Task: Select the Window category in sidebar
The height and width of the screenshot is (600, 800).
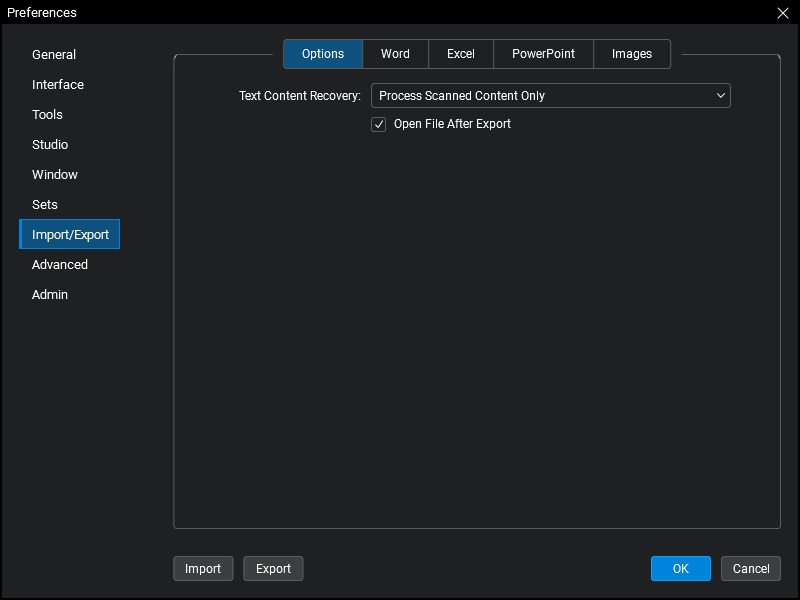Action: coord(55,175)
